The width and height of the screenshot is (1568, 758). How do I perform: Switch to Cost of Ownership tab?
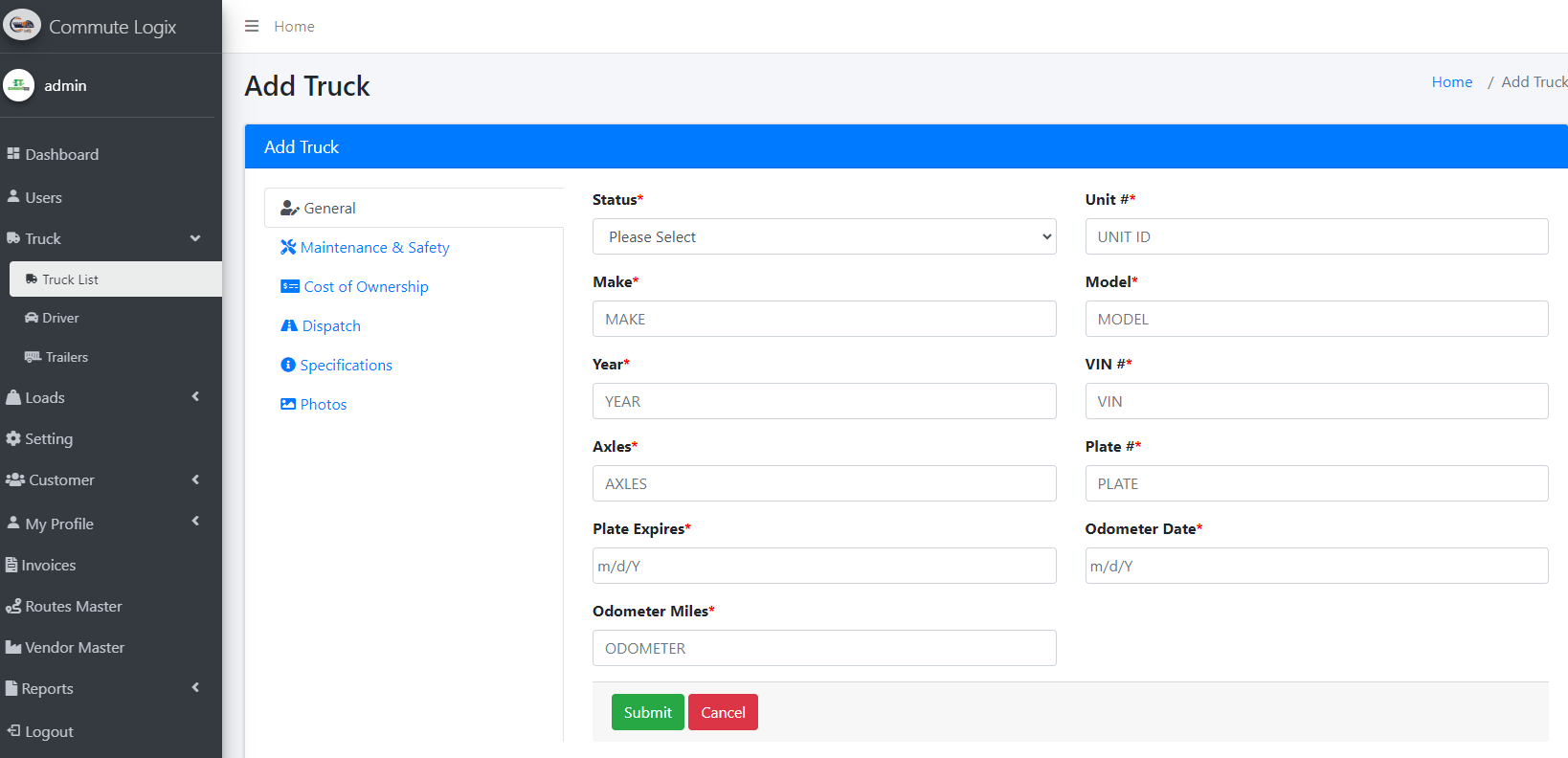[x=366, y=286]
